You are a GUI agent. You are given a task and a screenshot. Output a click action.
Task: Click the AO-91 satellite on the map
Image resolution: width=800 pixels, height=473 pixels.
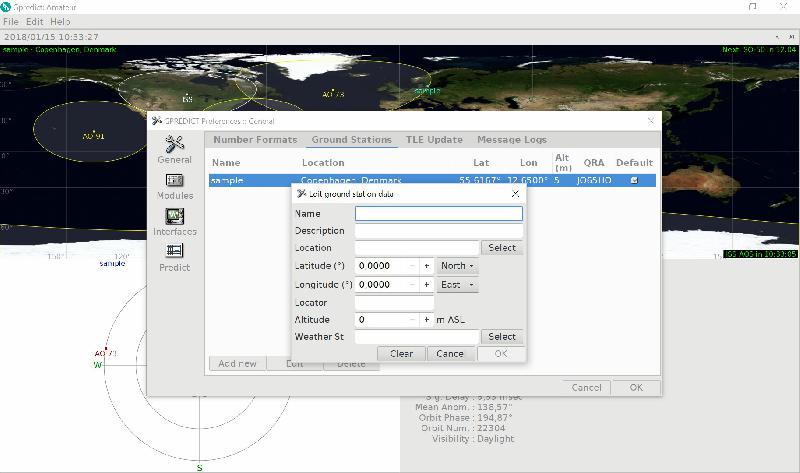pos(93,135)
